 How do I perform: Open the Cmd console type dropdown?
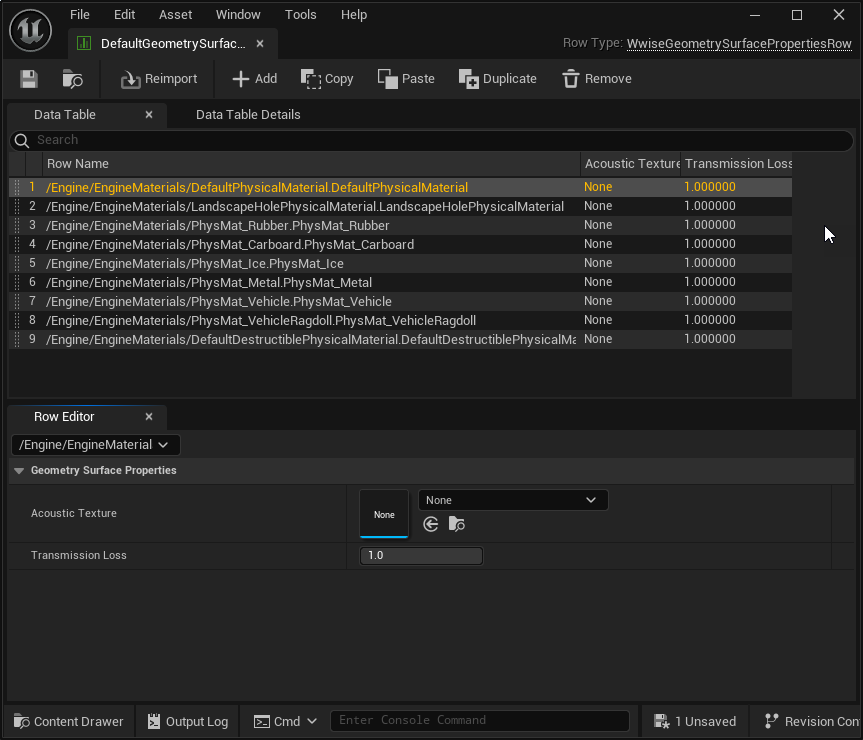(x=286, y=721)
